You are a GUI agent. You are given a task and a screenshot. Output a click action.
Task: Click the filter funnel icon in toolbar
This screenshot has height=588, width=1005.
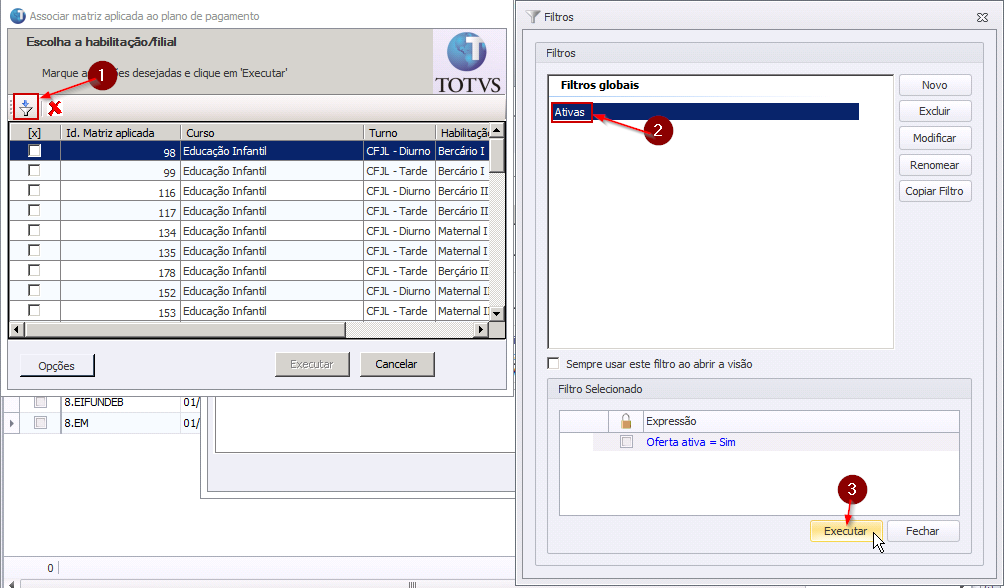pyautogui.click(x=27, y=107)
